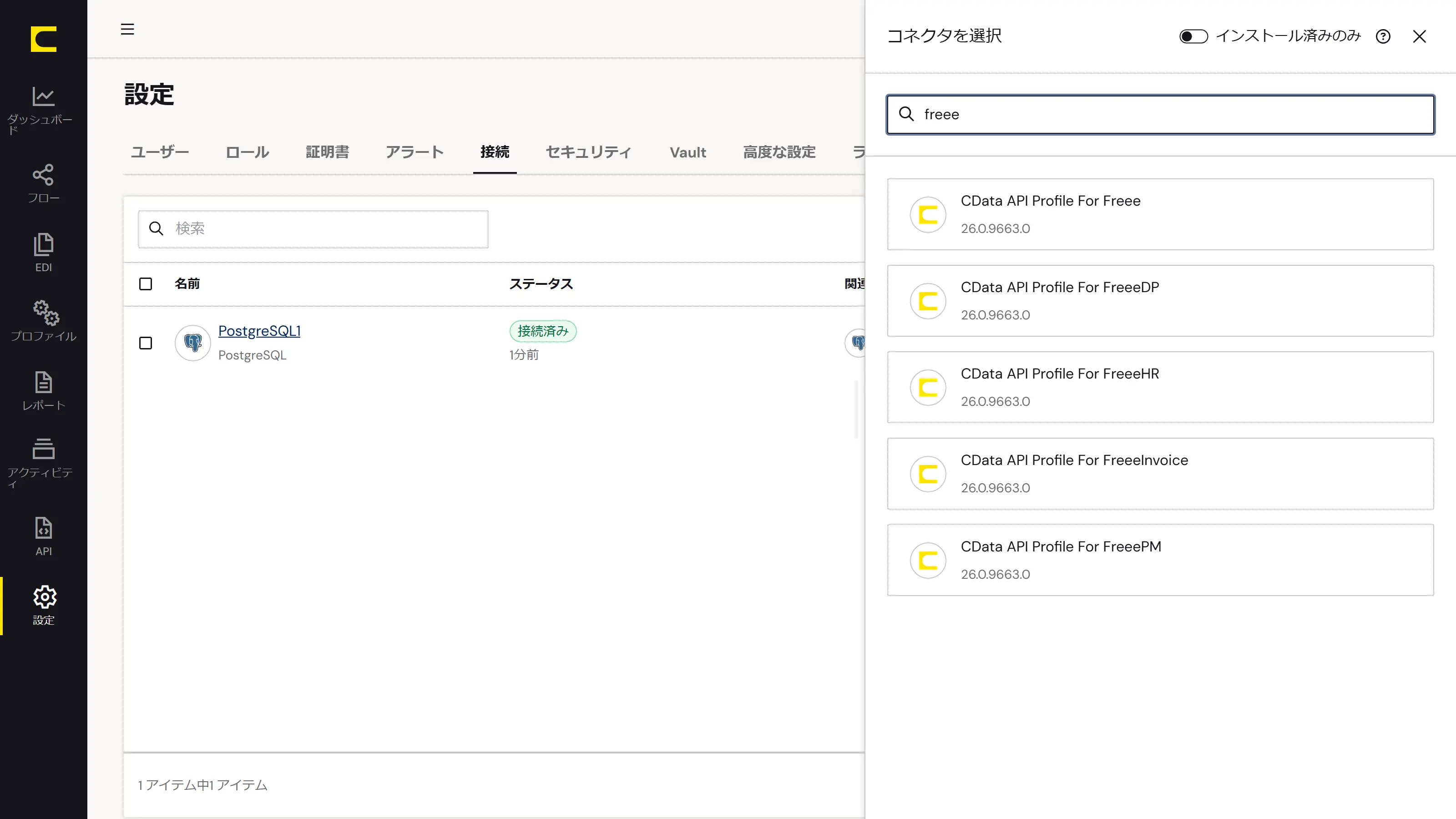Image resolution: width=1456 pixels, height=819 pixels.
Task: Switch to the 接続 tab
Action: 495,152
